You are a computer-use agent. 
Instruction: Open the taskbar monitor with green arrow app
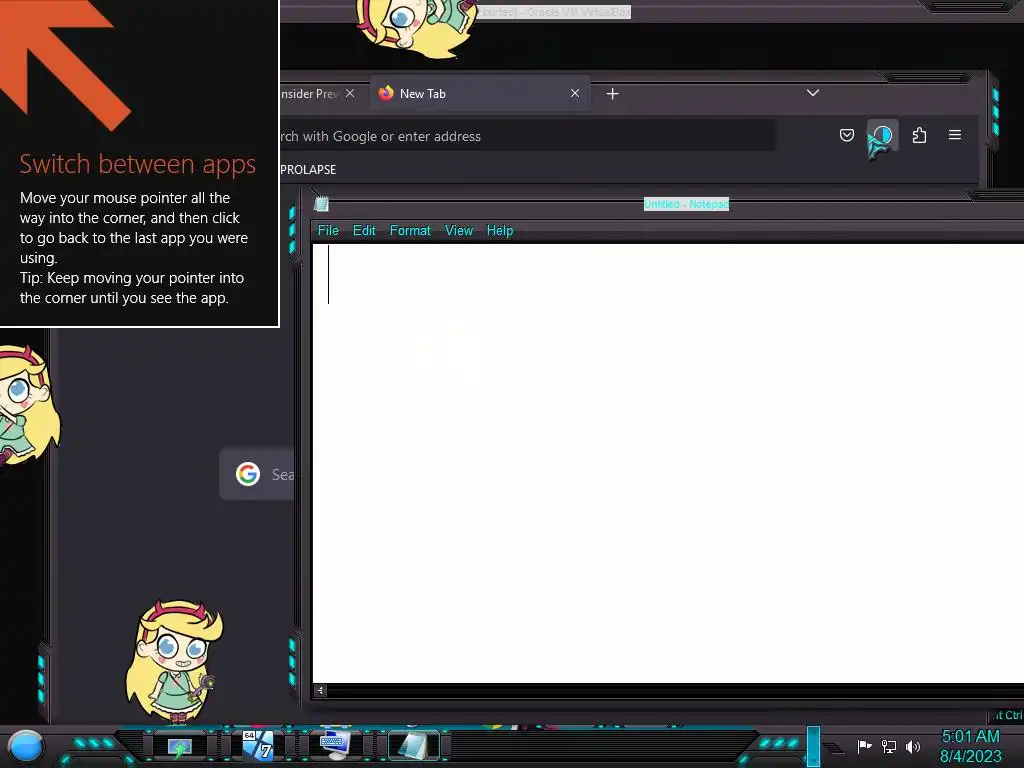pyautogui.click(x=180, y=747)
